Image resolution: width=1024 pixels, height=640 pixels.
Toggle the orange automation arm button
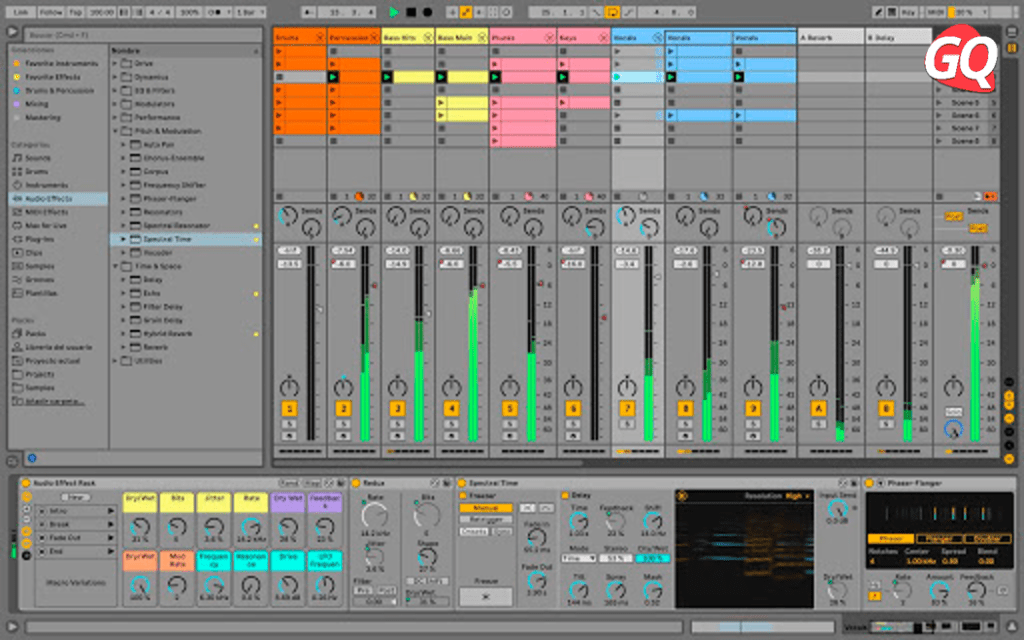(x=466, y=12)
